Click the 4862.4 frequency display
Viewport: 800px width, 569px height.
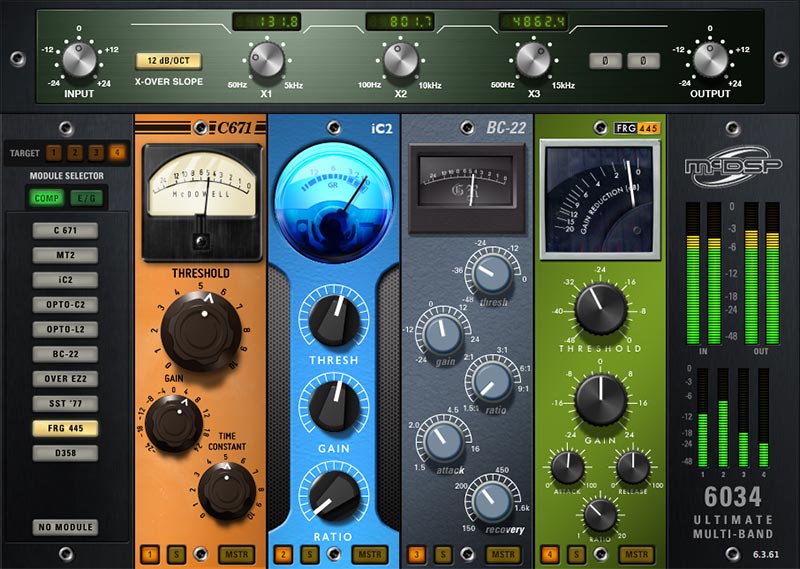533,22
